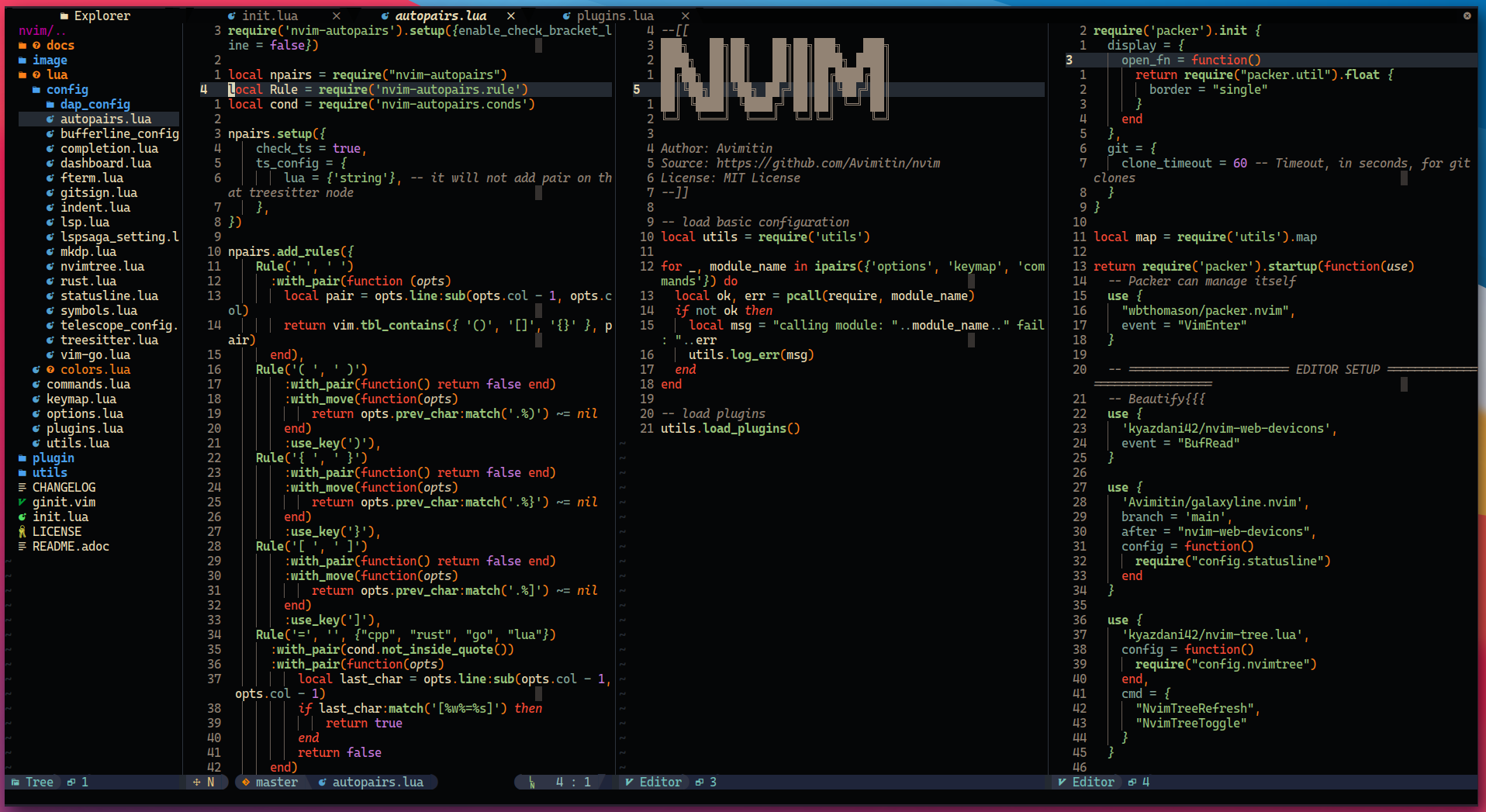Open indent.lua file
Image resolution: width=1486 pixels, height=812 pixels.
coord(95,207)
